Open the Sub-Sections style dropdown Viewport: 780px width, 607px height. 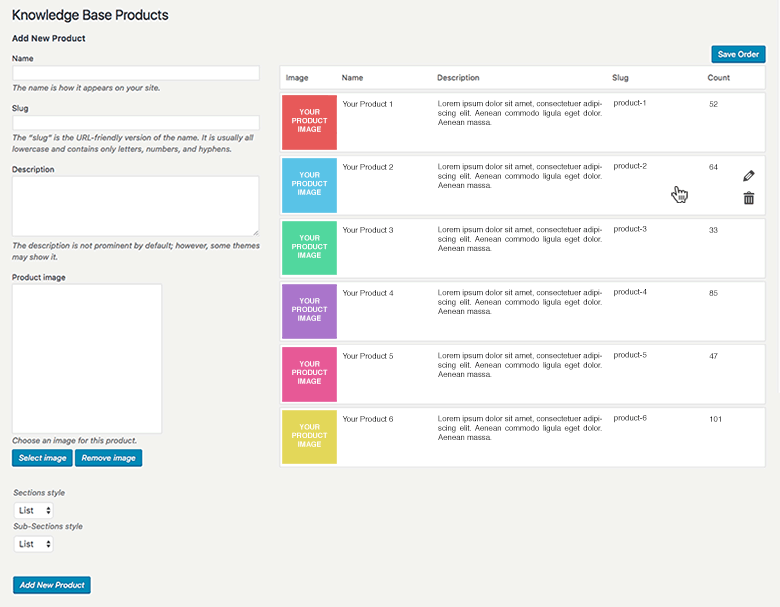click(34, 544)
